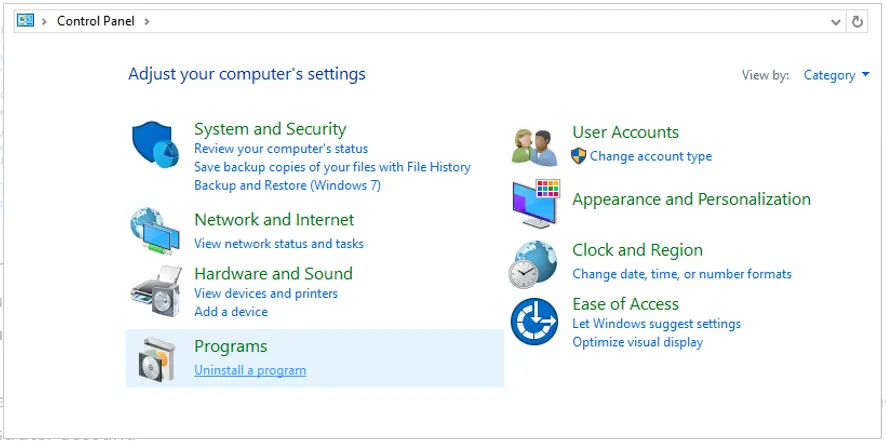This screenshot has height=442, width=886.
Task: Click the Ease of Access icon
Action: (534, 322)
